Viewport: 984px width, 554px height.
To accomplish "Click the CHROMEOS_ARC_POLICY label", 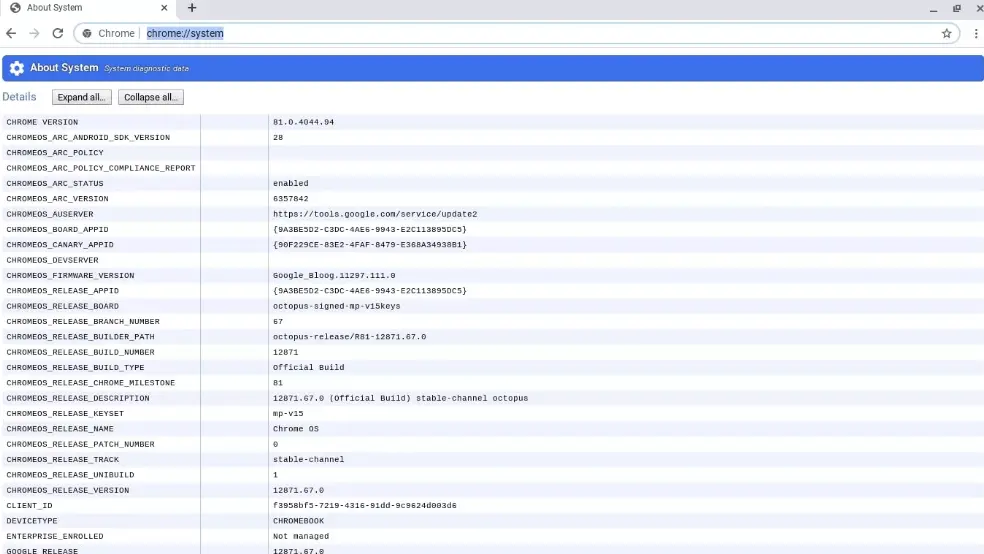I will (55, 152).
